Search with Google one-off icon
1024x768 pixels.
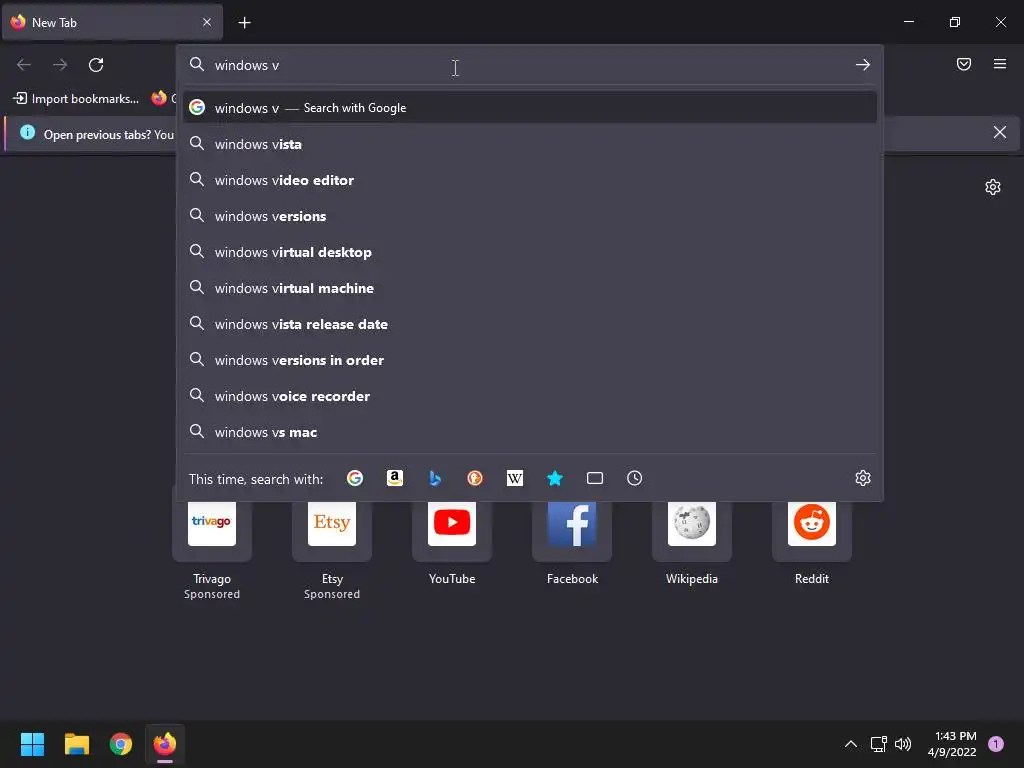355,478
